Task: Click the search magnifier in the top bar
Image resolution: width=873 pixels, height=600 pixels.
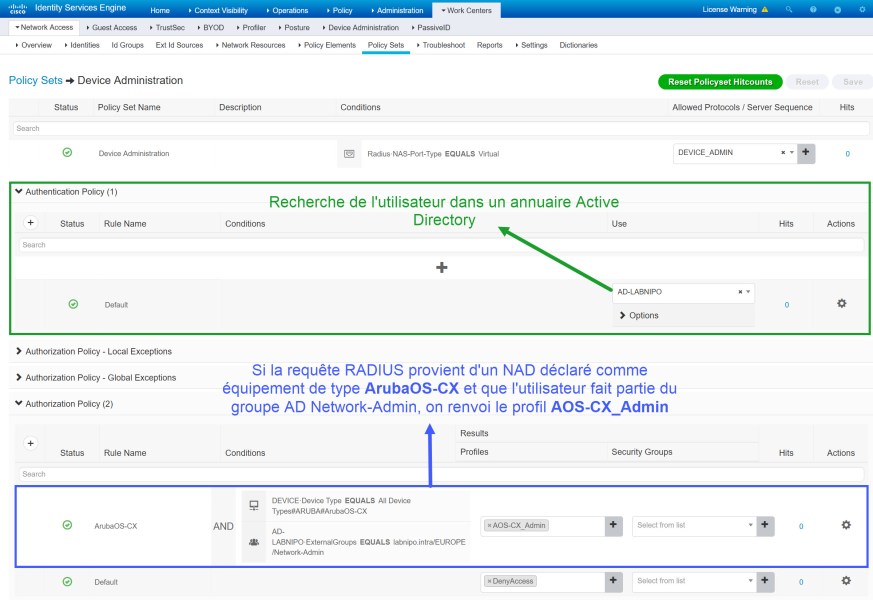Action: pos(789,9)
